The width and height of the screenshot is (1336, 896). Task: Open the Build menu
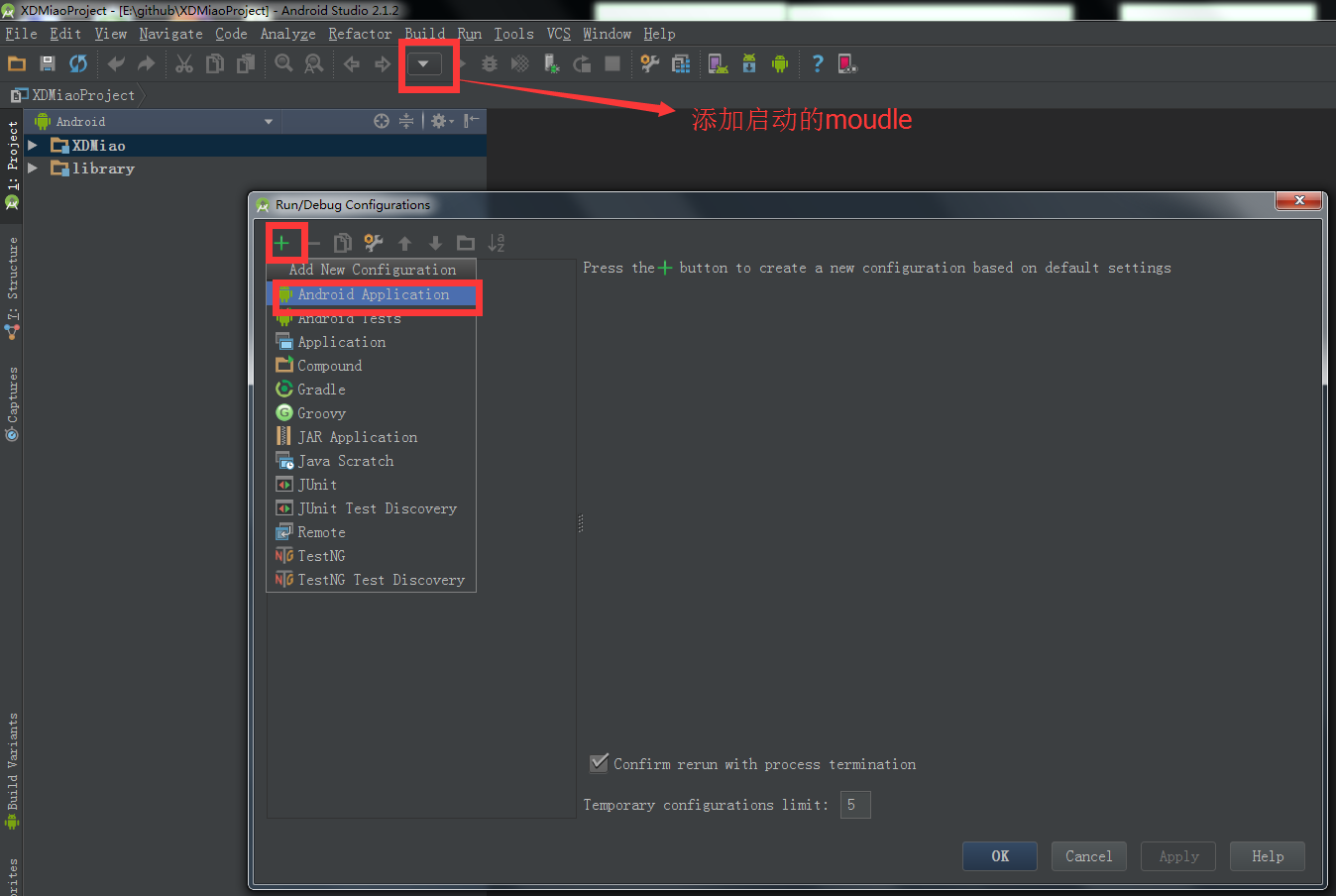coord(424,34)
